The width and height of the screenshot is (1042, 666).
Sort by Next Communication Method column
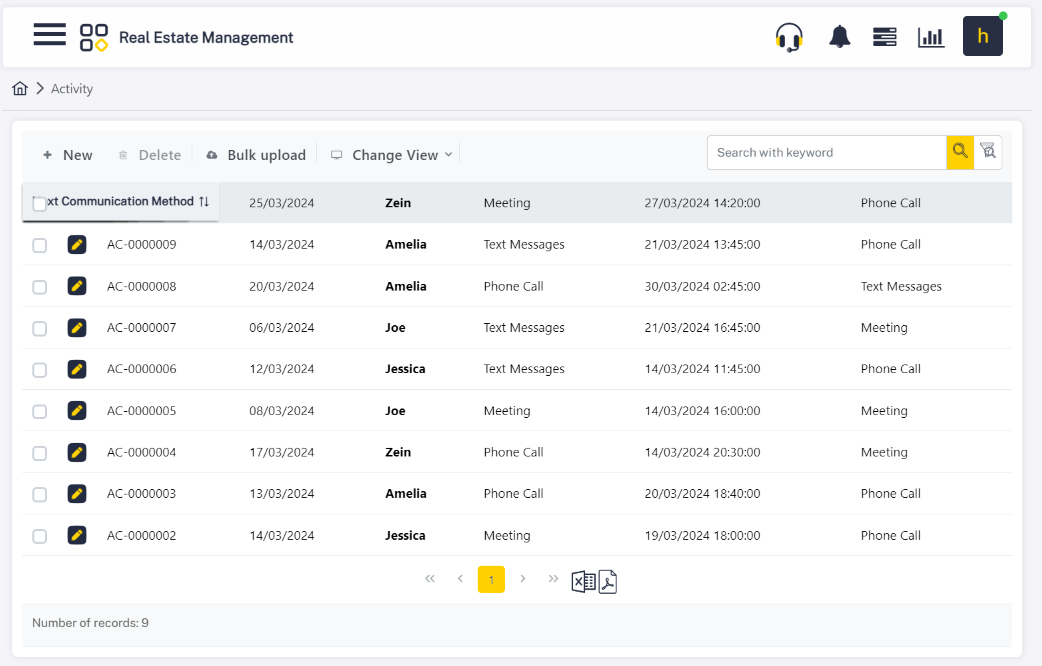tap(204, 202)
